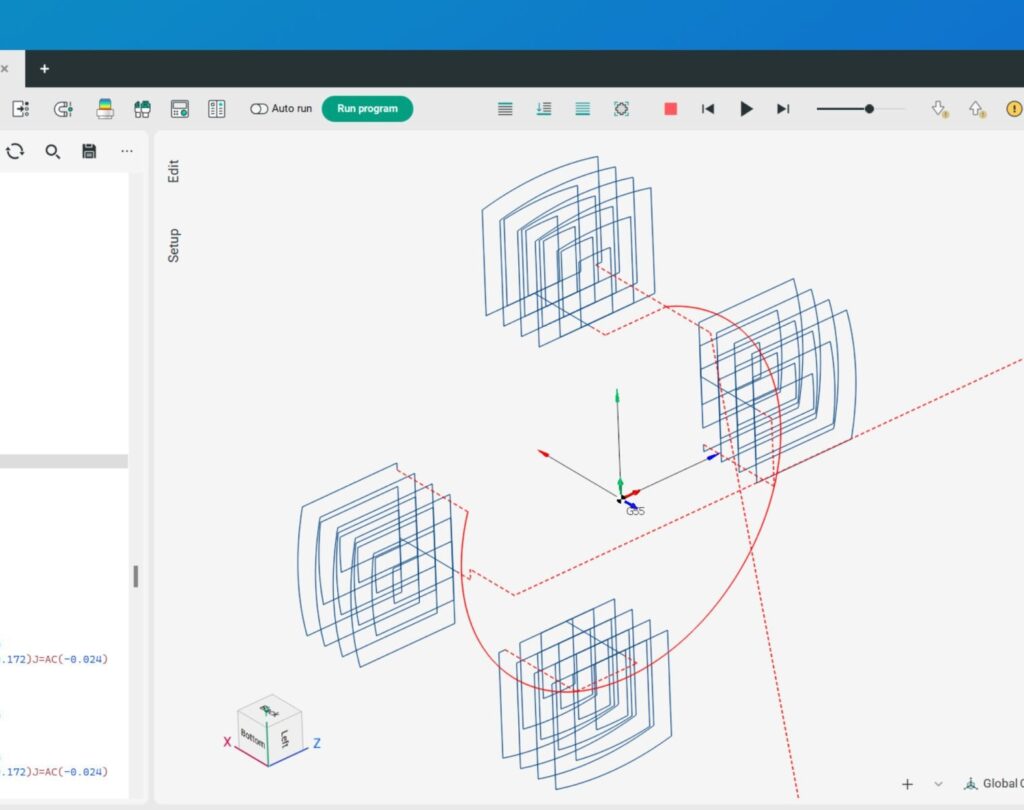Switch to the Setup side tab
This screenshot has height=810, width=1024.
point(174,245)
